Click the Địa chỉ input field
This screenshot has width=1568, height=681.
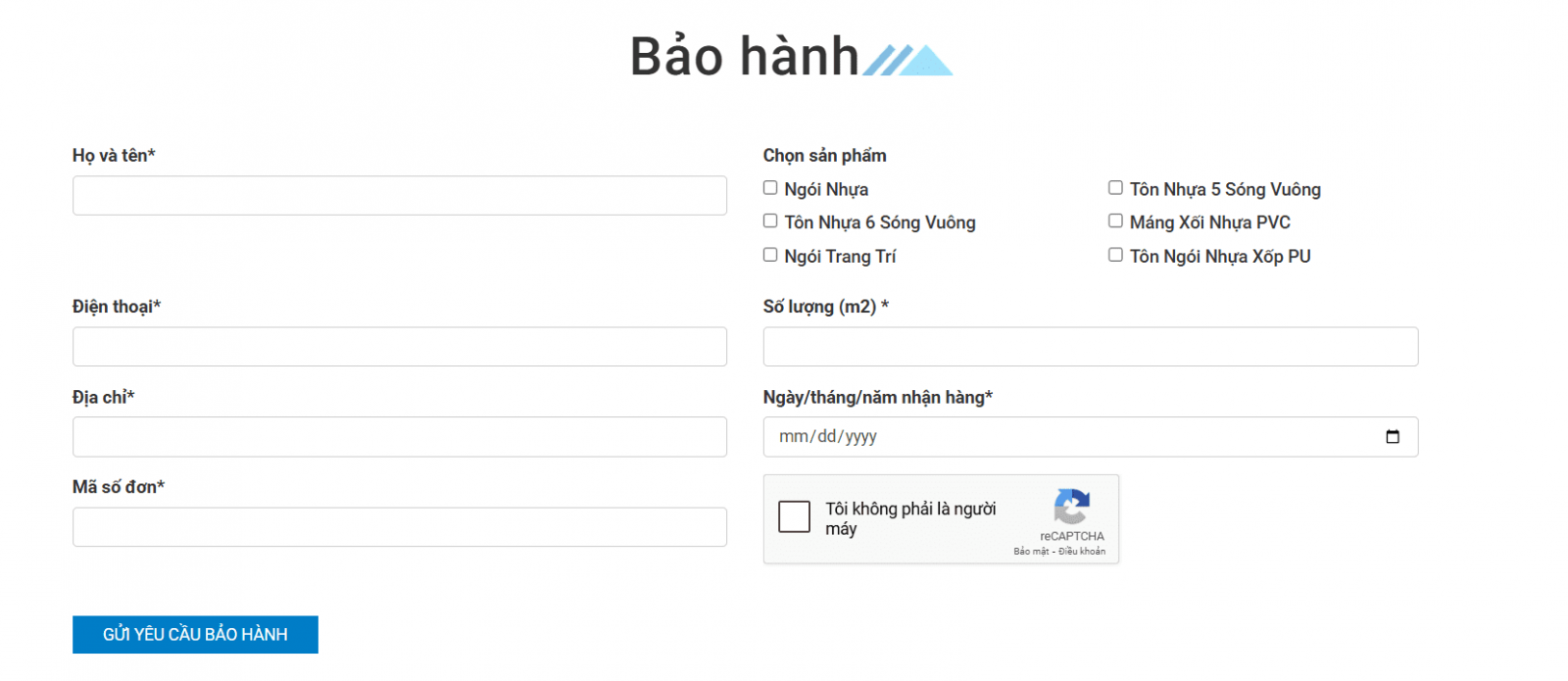click(x=400, y=436)
